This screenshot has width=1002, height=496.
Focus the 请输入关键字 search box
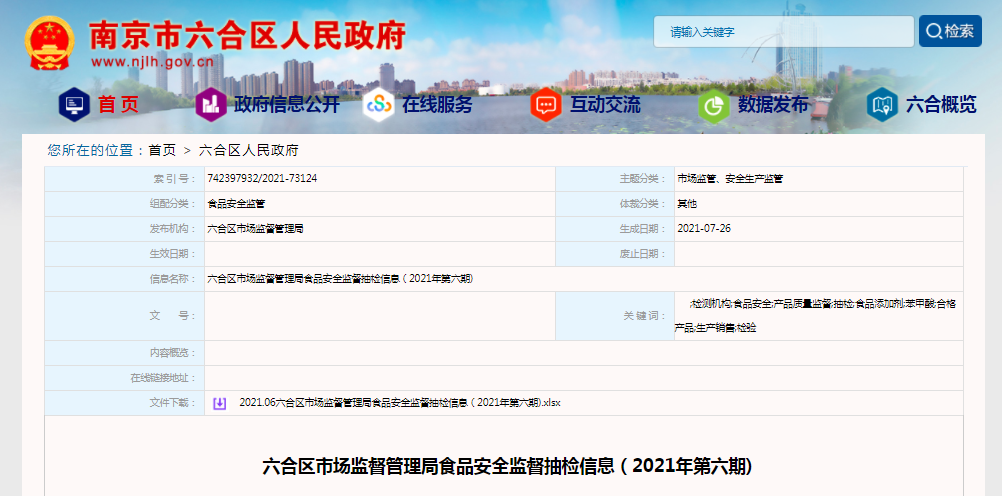(x=783, y=32)
